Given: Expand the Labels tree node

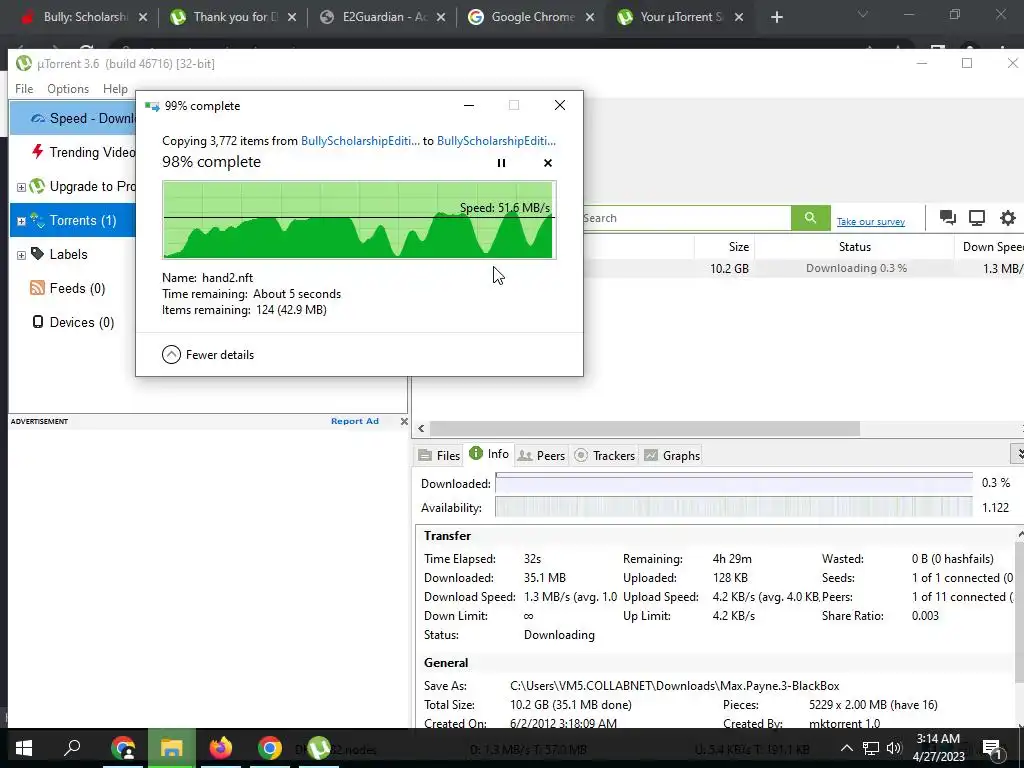Looking at the screenshot, I should 21,255.
